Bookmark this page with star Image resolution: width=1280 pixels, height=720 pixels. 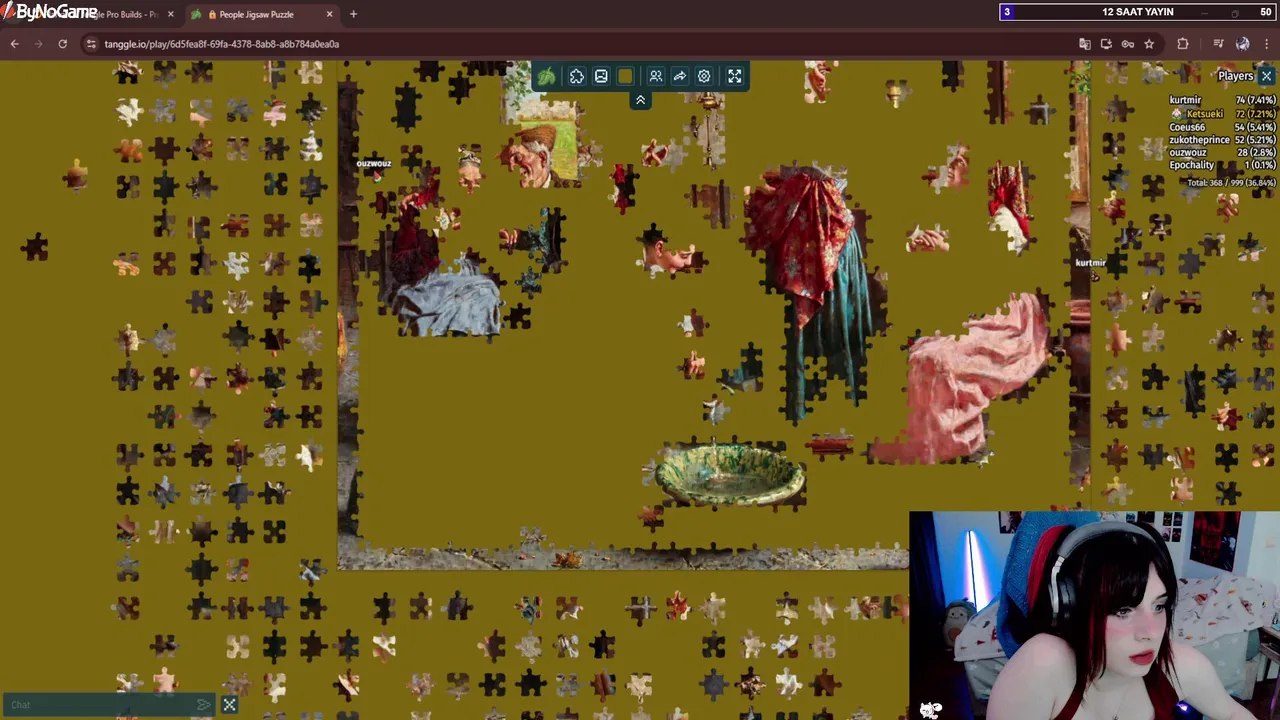(x=1149, y=44)
